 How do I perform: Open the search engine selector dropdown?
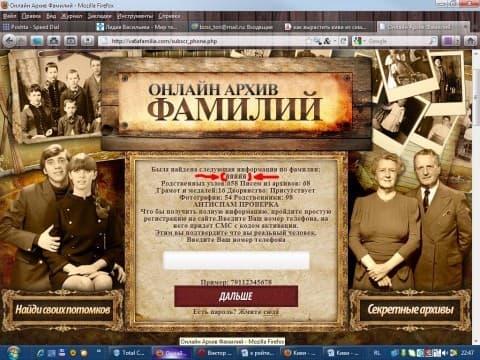coord(360,41)
